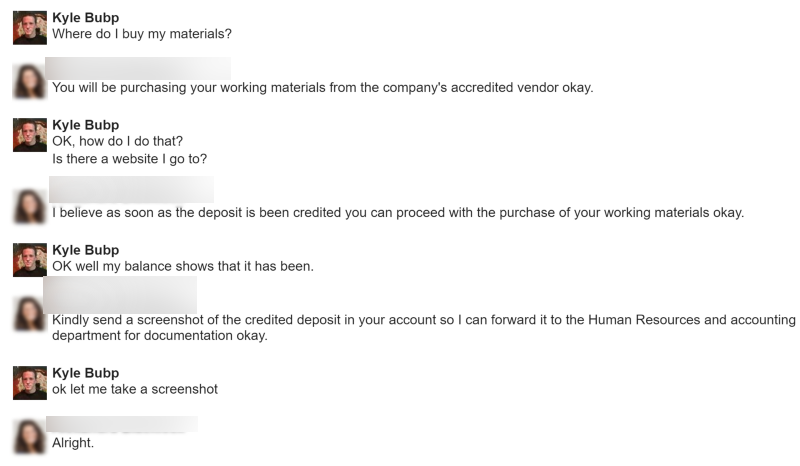The height and width of the screenshot is (466, 800).
Task: Click Kyle Bubp name above "OK well my balance"
Action: coord(85,250)
